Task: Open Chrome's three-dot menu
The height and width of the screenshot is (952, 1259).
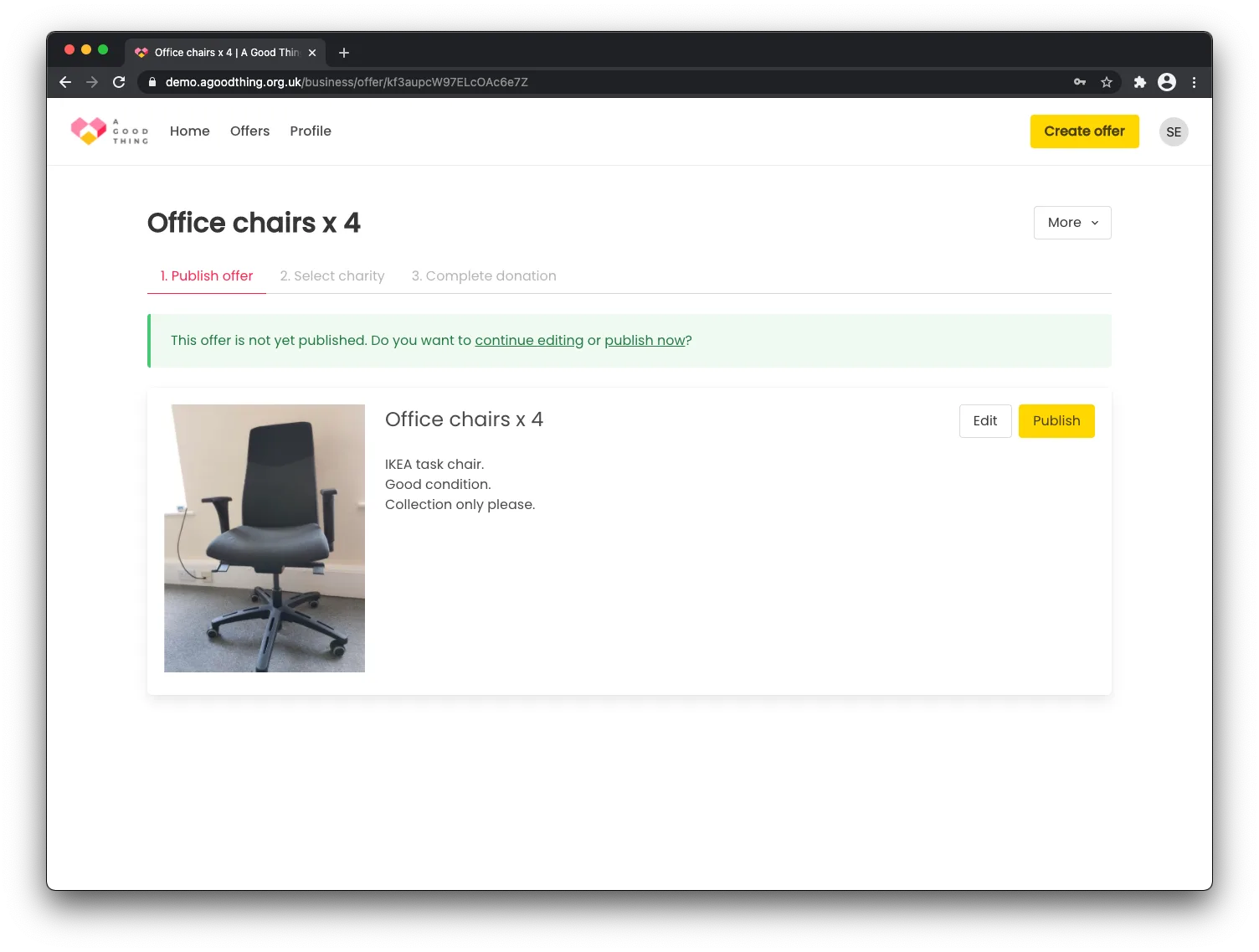Action: click(x=1195, y=82)
